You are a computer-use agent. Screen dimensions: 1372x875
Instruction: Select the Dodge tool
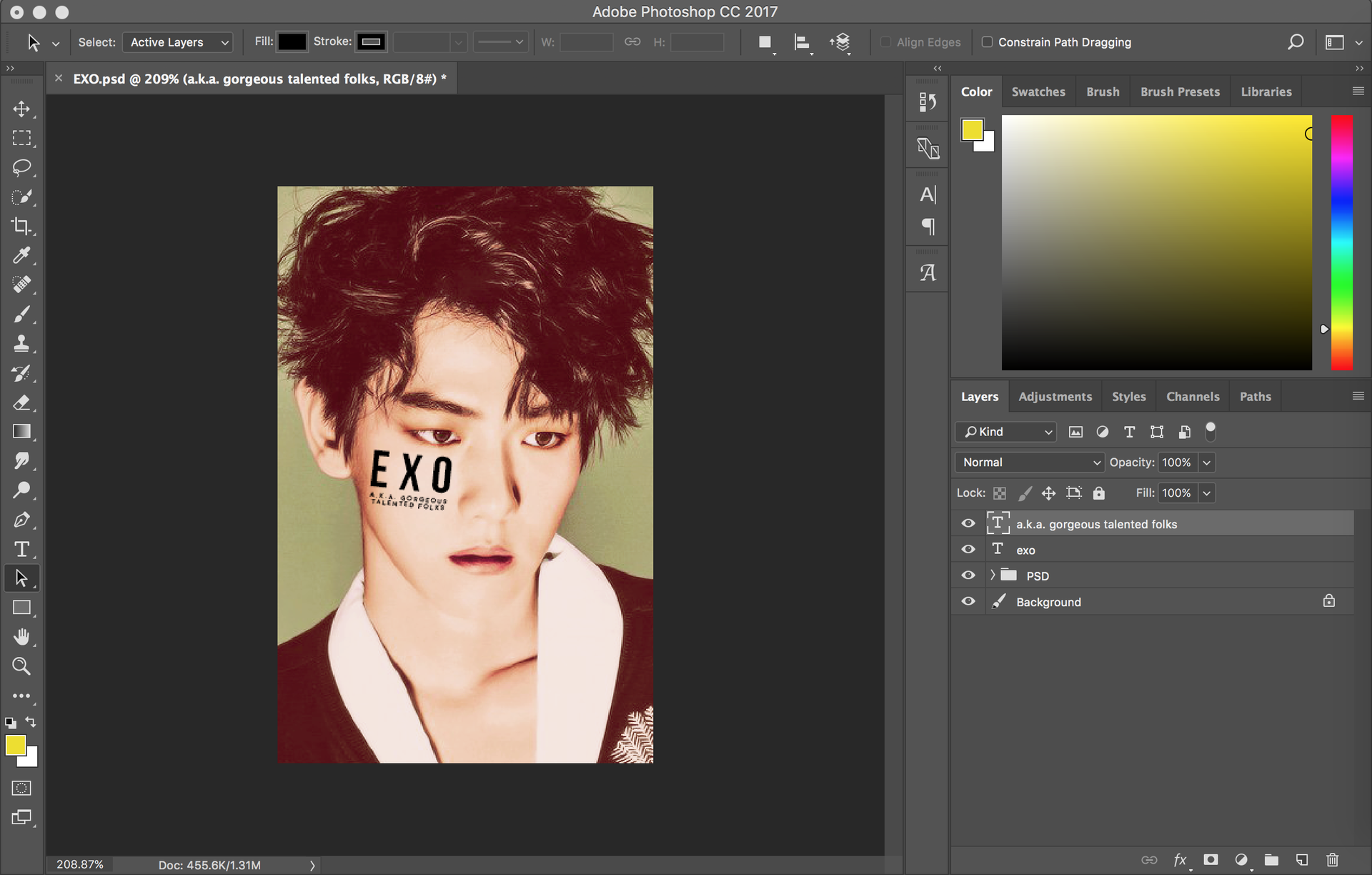tap(21, 490)
